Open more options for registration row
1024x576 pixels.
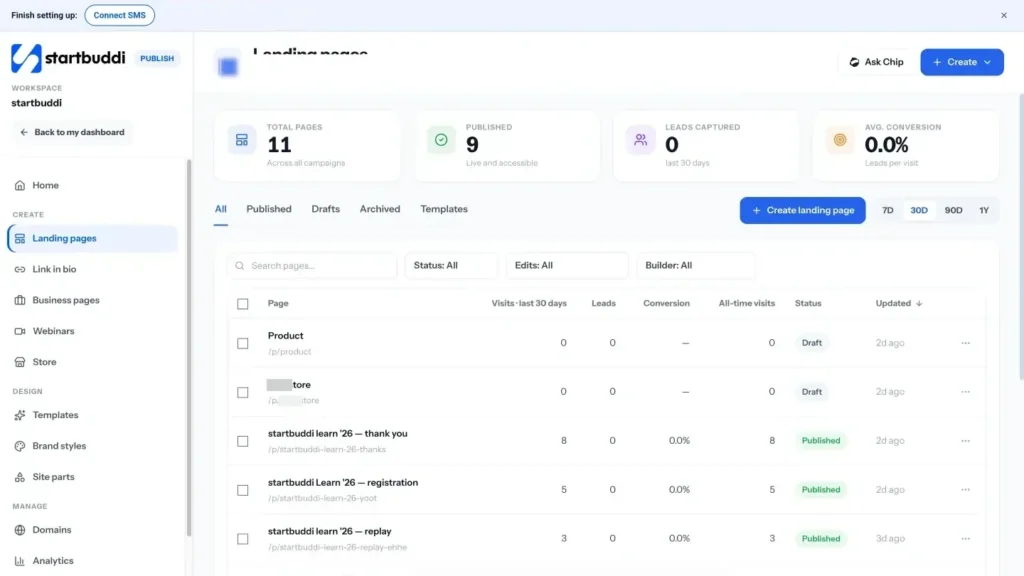tap(965, 490)
